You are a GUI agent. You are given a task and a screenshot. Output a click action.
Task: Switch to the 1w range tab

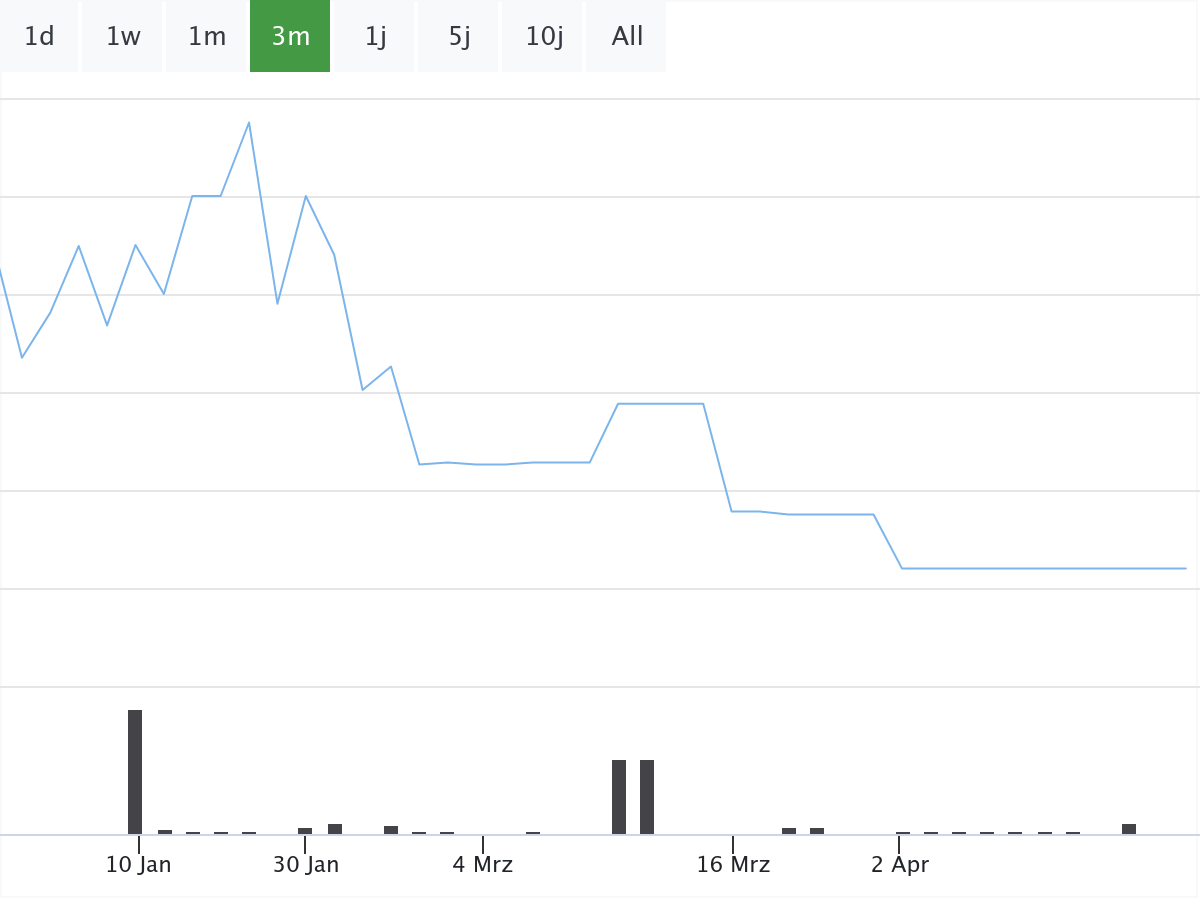tap(123, 37)
